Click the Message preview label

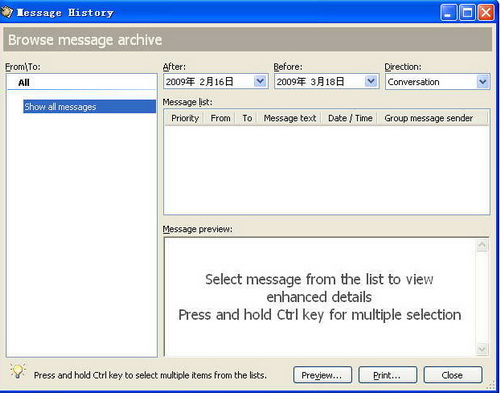click(x=198, y=229)
